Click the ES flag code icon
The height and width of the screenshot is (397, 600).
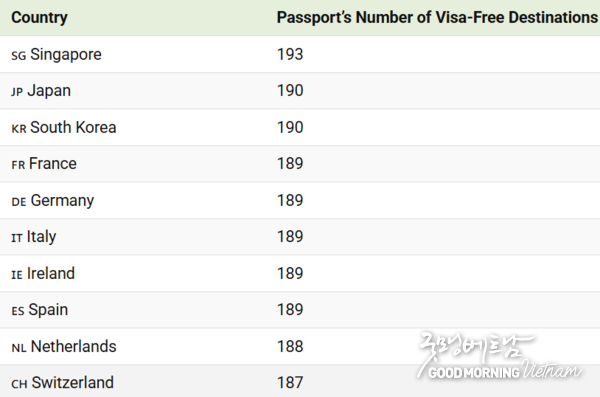pyautogui.click(x=18, y=311)
